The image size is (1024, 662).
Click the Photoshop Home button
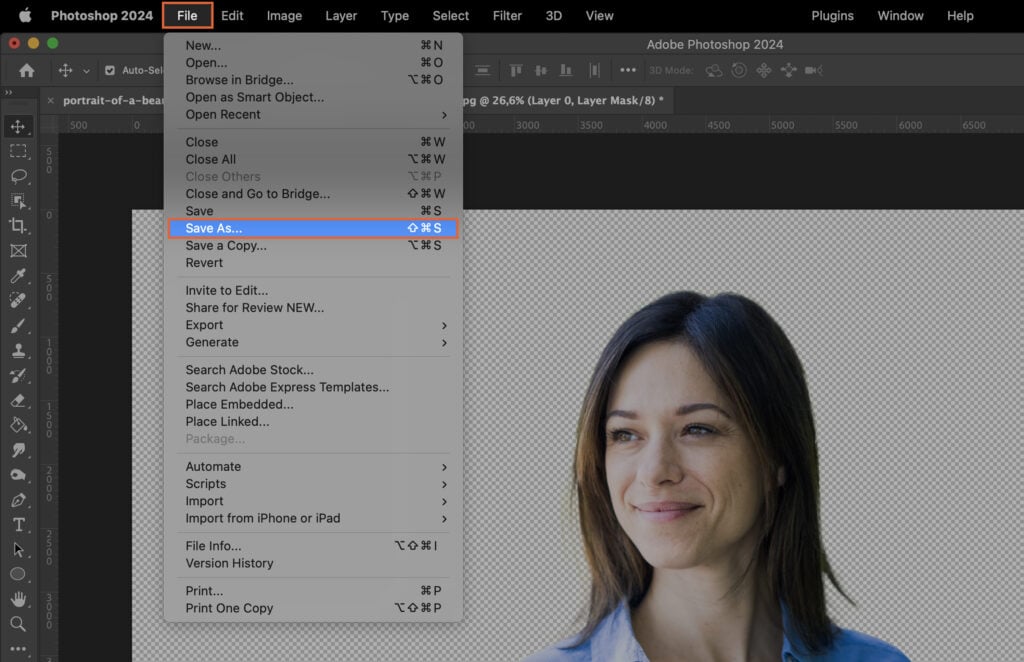tap(26, 70)
